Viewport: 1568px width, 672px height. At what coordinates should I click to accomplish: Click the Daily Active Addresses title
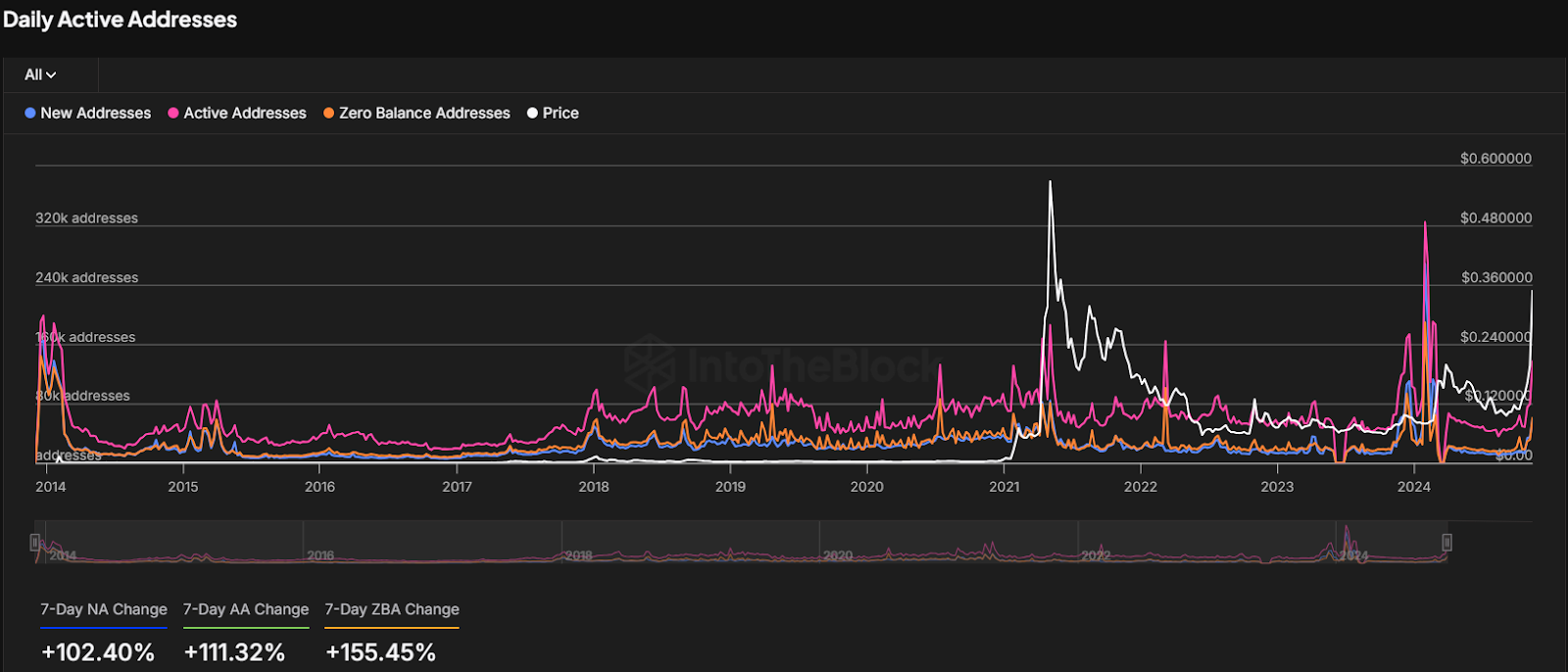120,20
